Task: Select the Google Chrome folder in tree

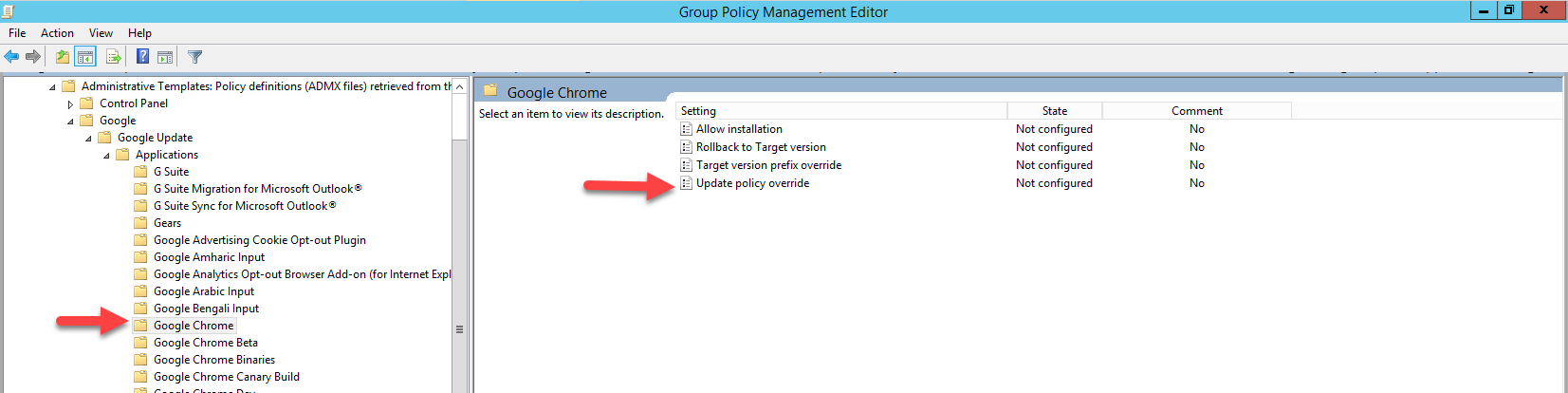Action: pos(194,326)
